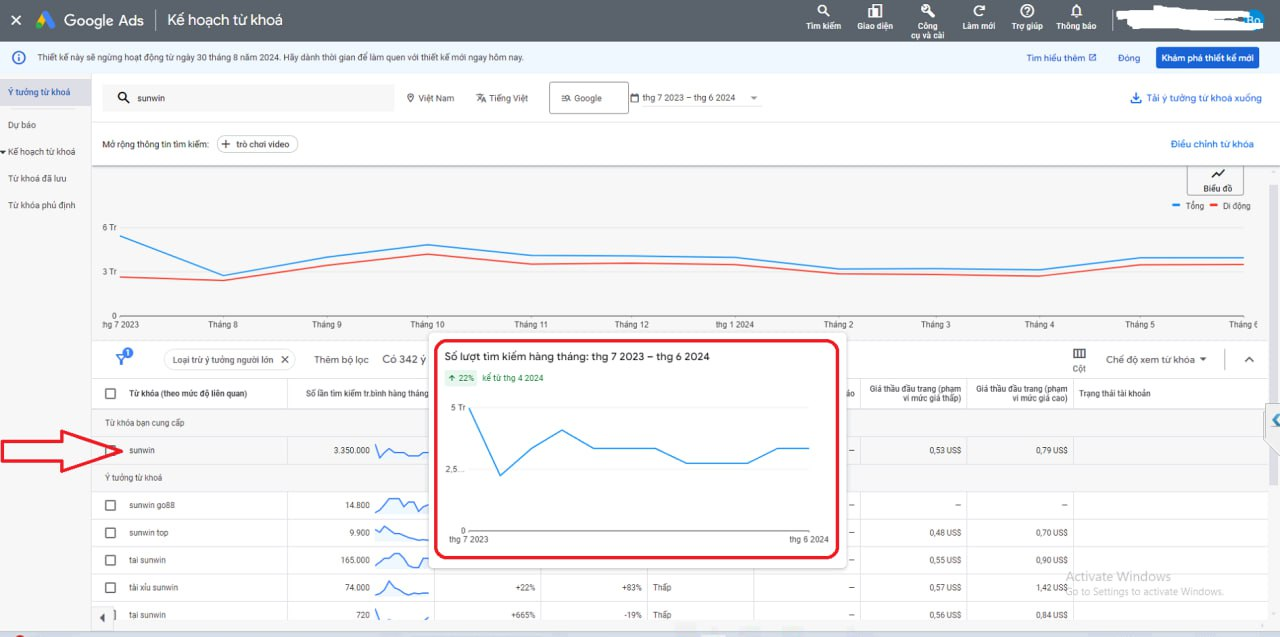The image size is (1280, 637).
Task: Open the Giao diện appearance icon
Action: (875, 12)
